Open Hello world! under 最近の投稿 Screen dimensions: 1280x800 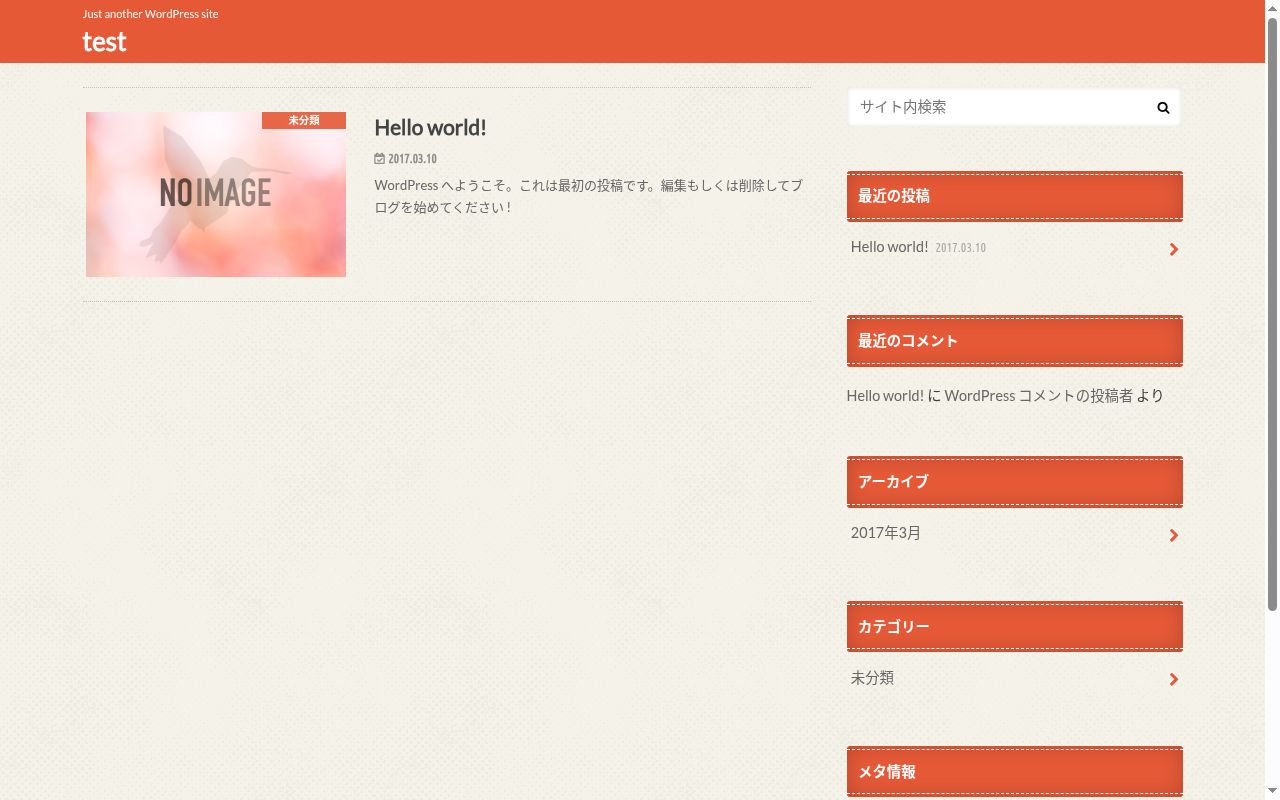pos(889,247)
